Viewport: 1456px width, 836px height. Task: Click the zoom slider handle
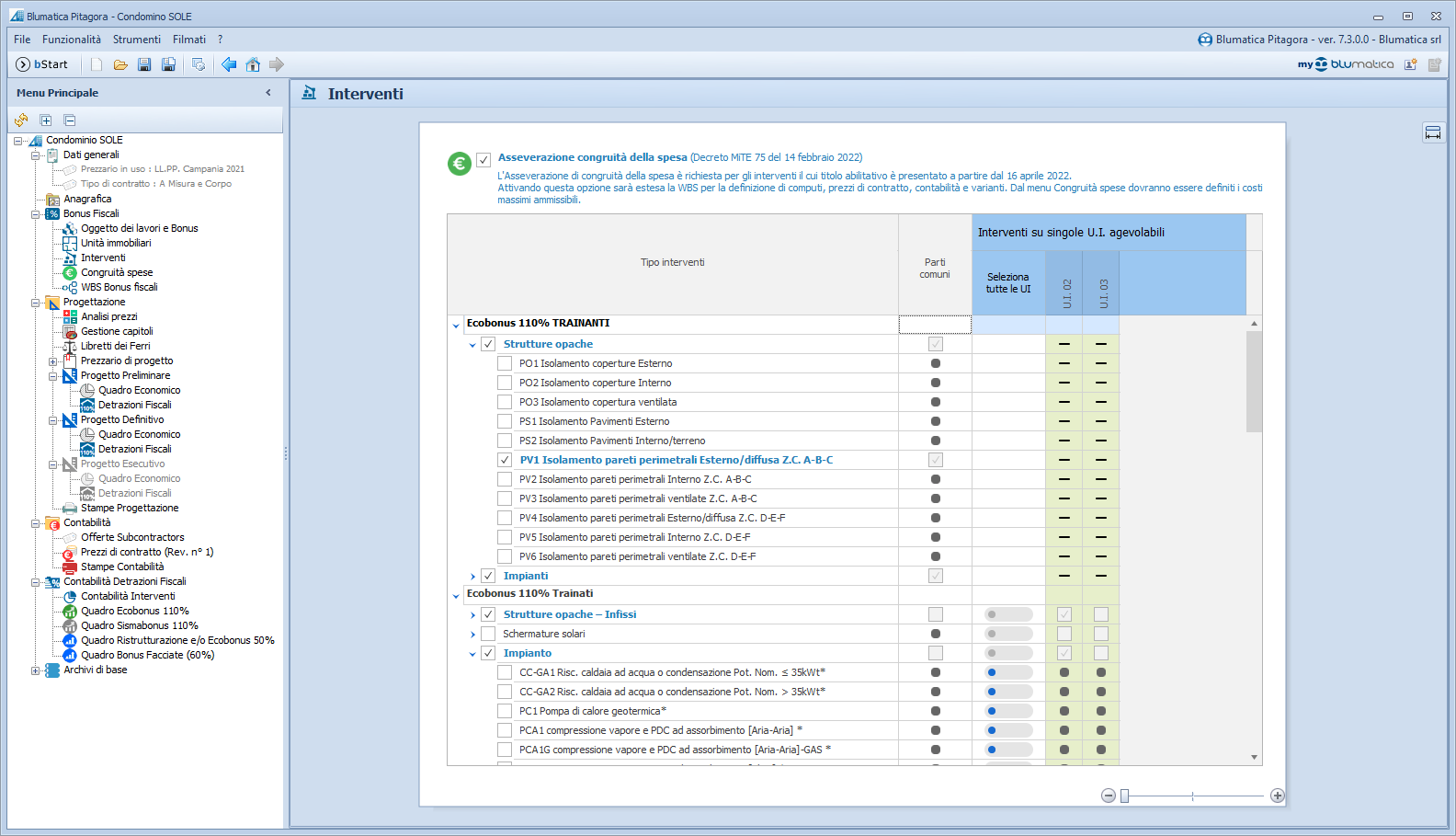tap(1124, 796)
